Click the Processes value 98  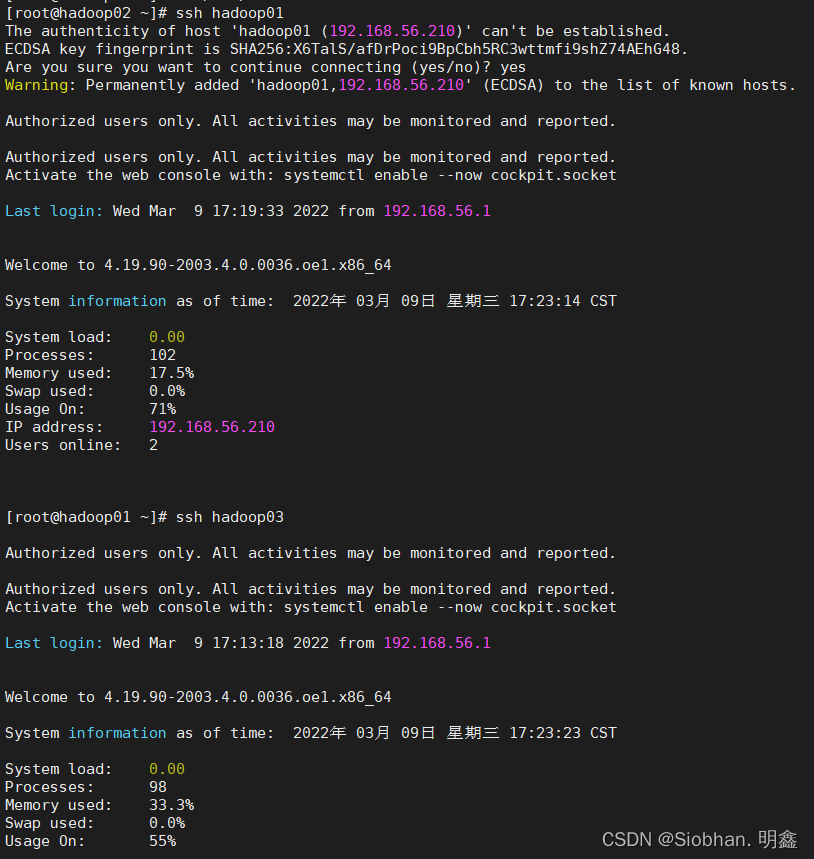click(158, 787)
